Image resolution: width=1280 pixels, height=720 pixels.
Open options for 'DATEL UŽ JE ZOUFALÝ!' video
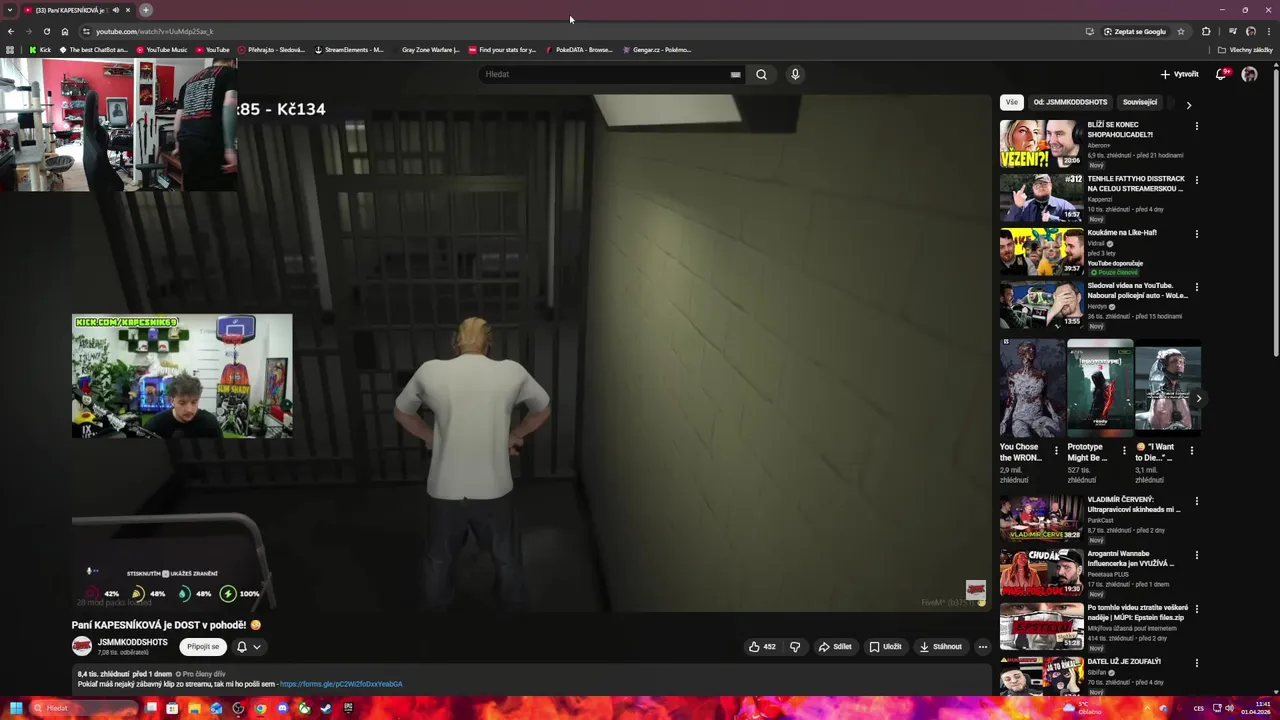tap(1196, 663)
